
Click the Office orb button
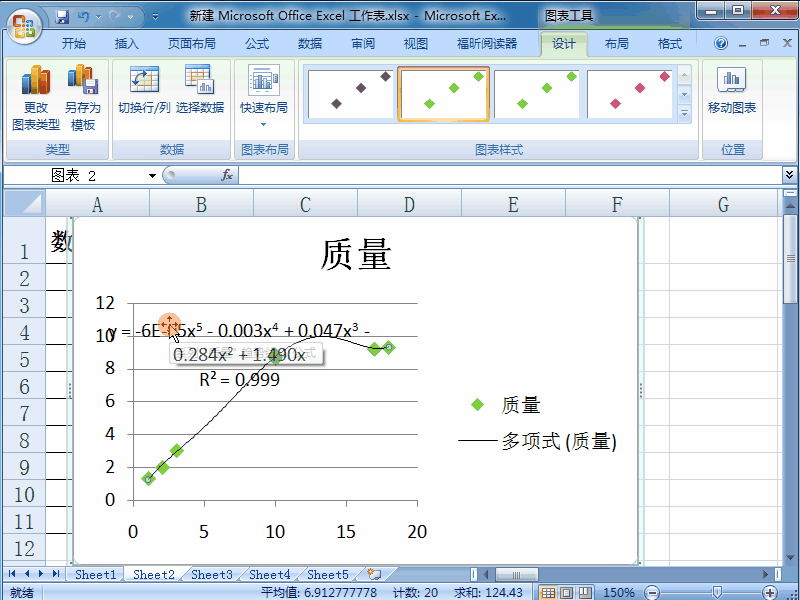(x=24, y=27)
